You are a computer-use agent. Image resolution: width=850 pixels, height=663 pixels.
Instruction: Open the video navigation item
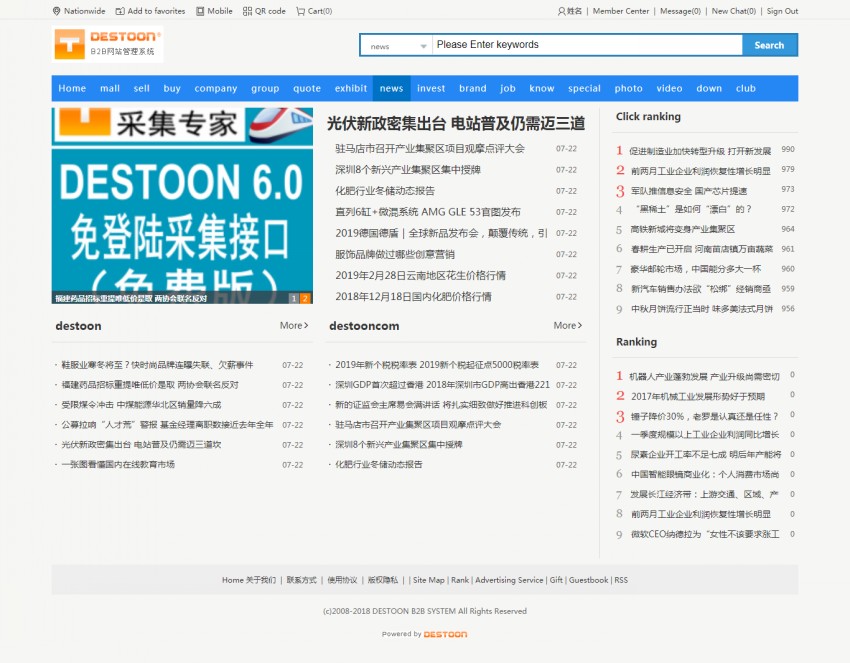(x=669, y=88)
